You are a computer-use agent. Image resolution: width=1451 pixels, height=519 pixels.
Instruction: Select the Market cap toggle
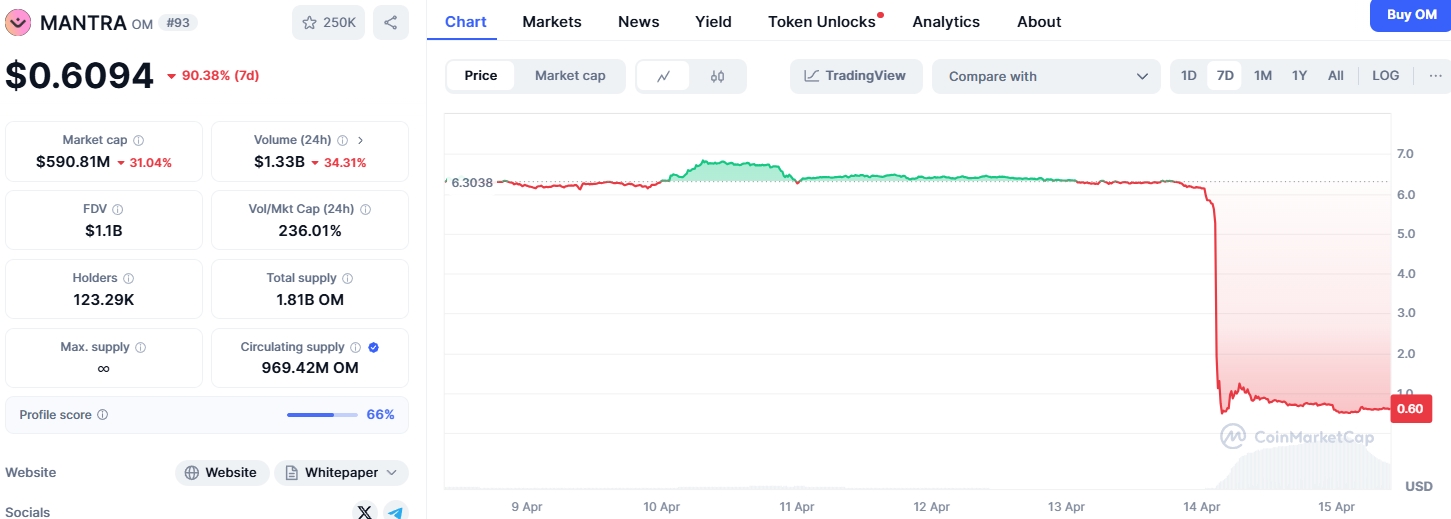570,76
